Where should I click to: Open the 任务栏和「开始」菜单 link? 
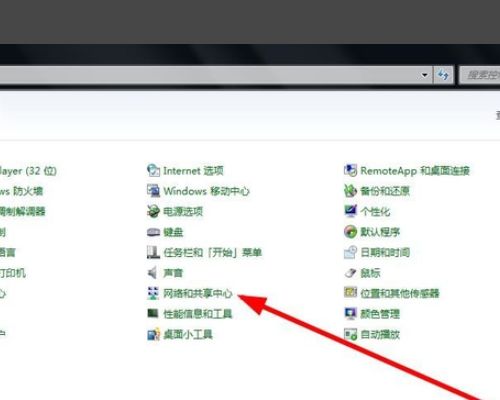213,252
